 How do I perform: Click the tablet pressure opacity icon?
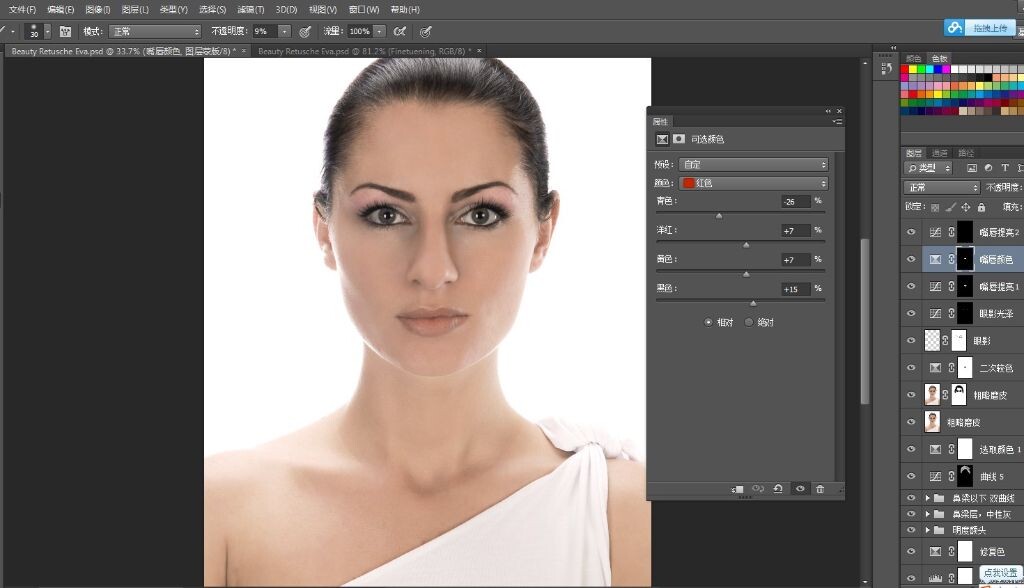click(304, 31)
